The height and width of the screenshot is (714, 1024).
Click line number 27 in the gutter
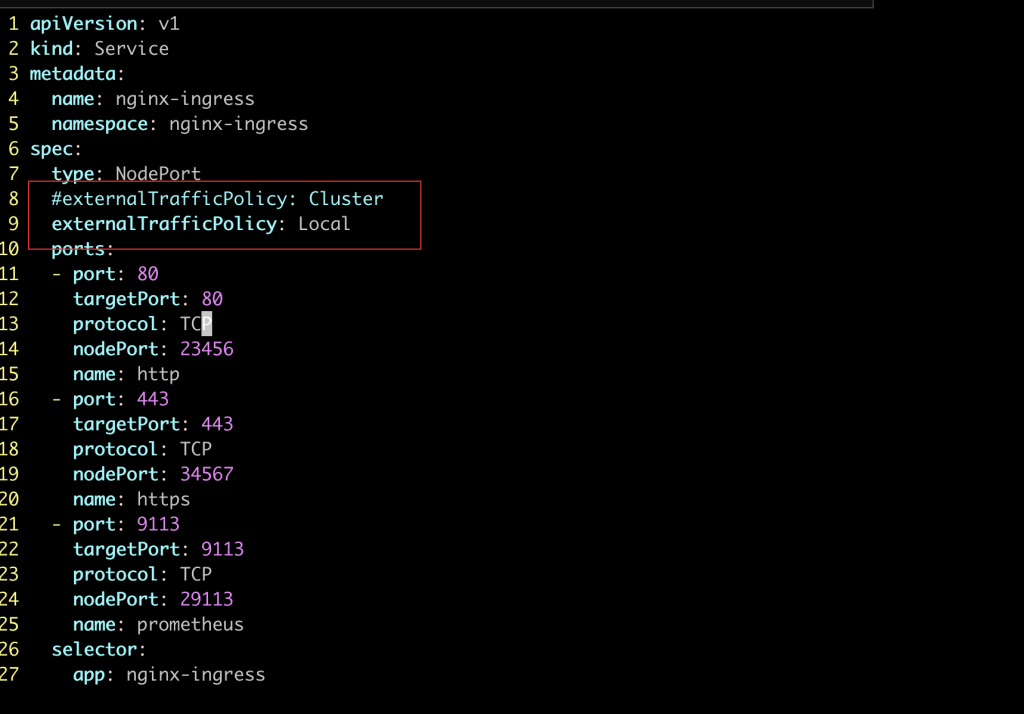coord(9,675)
